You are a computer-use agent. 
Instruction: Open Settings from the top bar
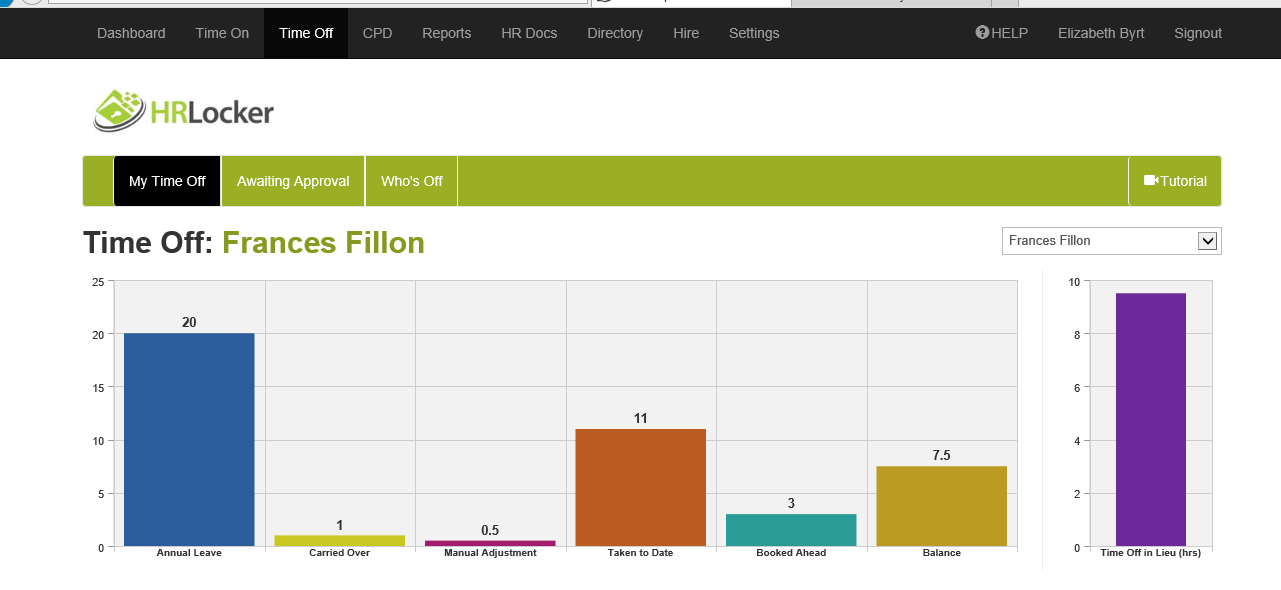(754, 33)
